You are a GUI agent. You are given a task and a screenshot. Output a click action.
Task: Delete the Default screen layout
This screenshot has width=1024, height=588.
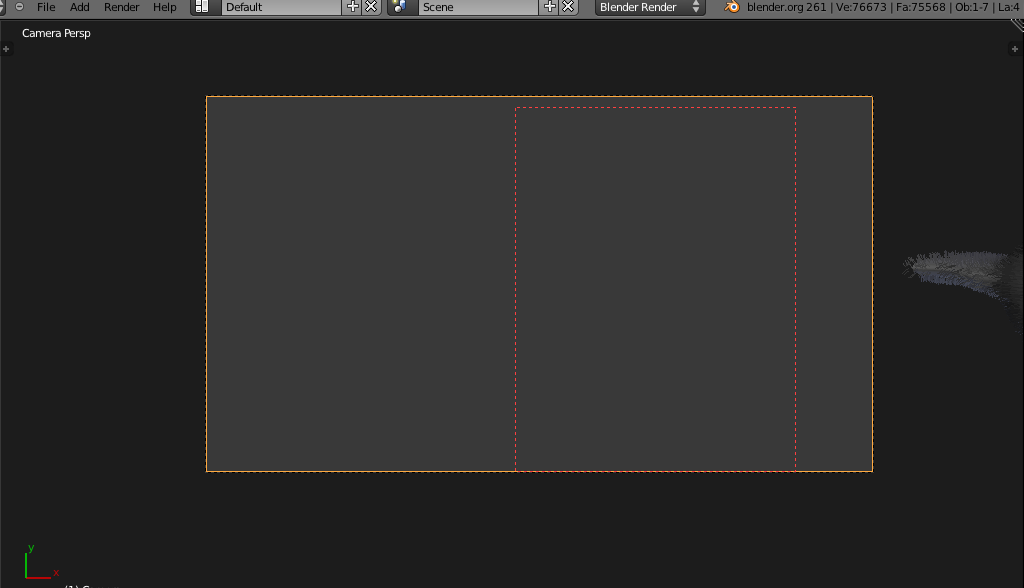(x=371, y=7)
